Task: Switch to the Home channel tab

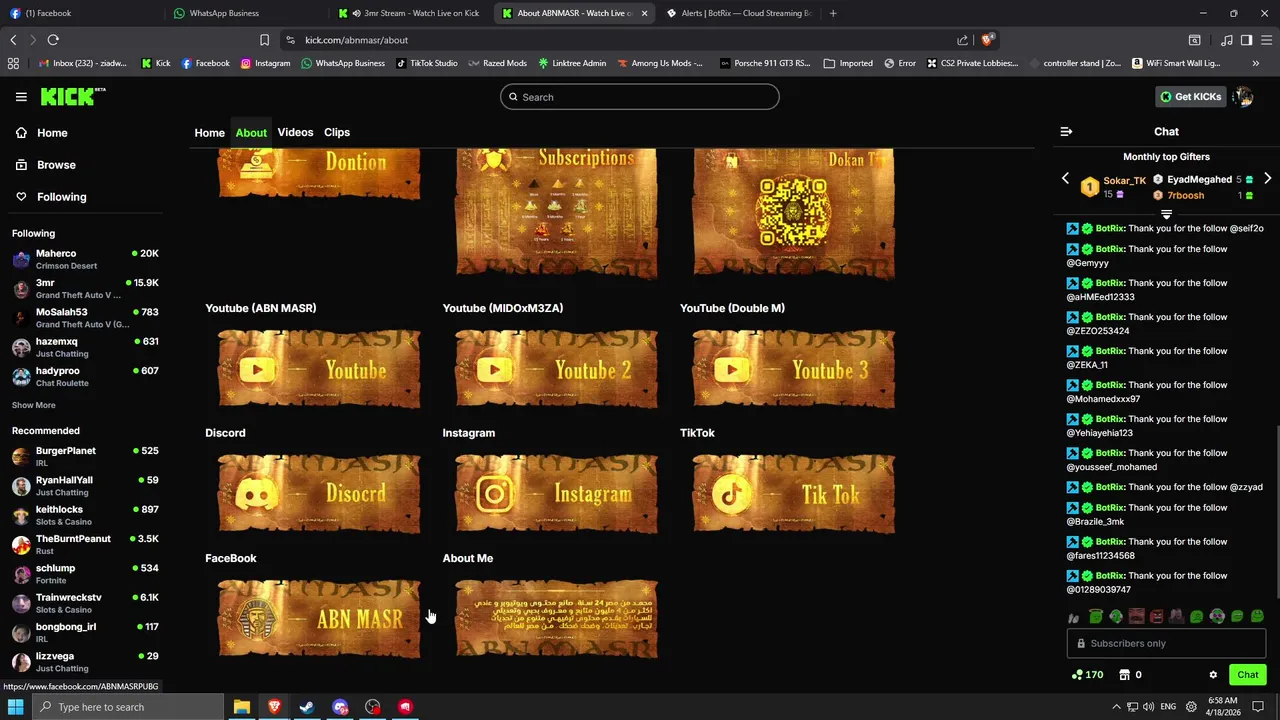Action: [x=209, y=132]
